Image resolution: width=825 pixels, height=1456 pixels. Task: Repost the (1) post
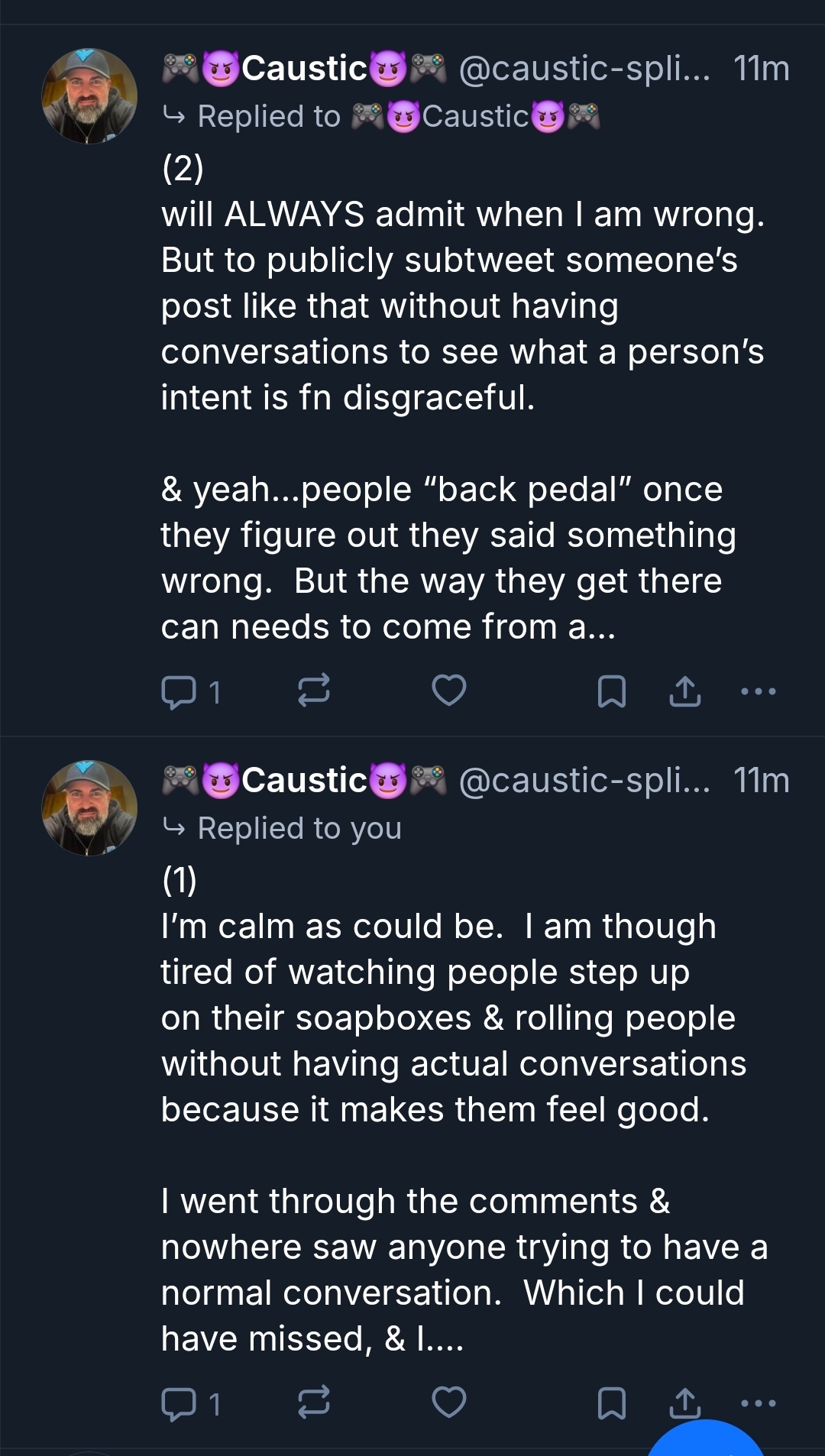pos(313,1403)
